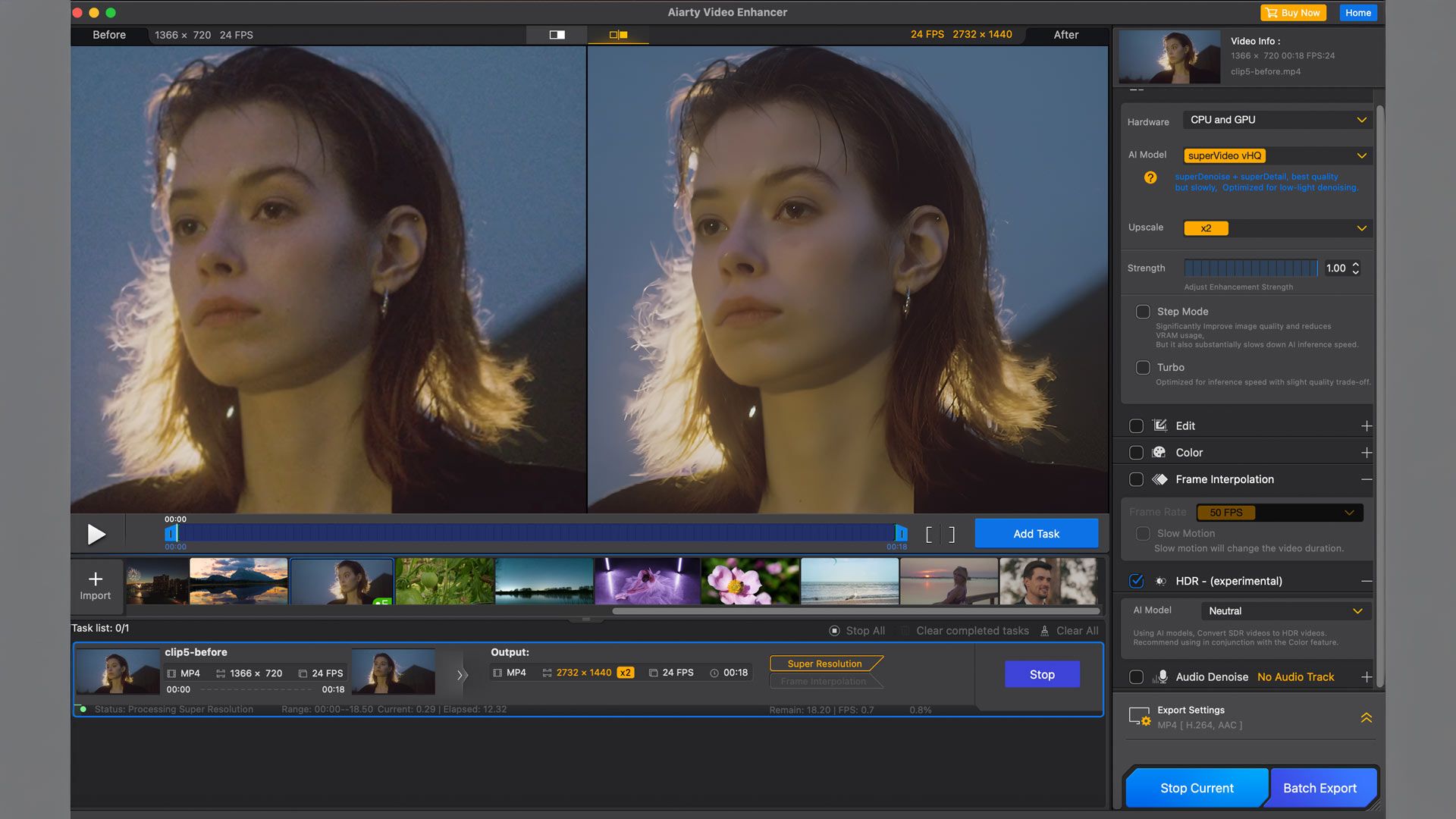The height and width of the screenshot is (819, 1456).
Task: Enable the Turbo option
Action: 1143,368
